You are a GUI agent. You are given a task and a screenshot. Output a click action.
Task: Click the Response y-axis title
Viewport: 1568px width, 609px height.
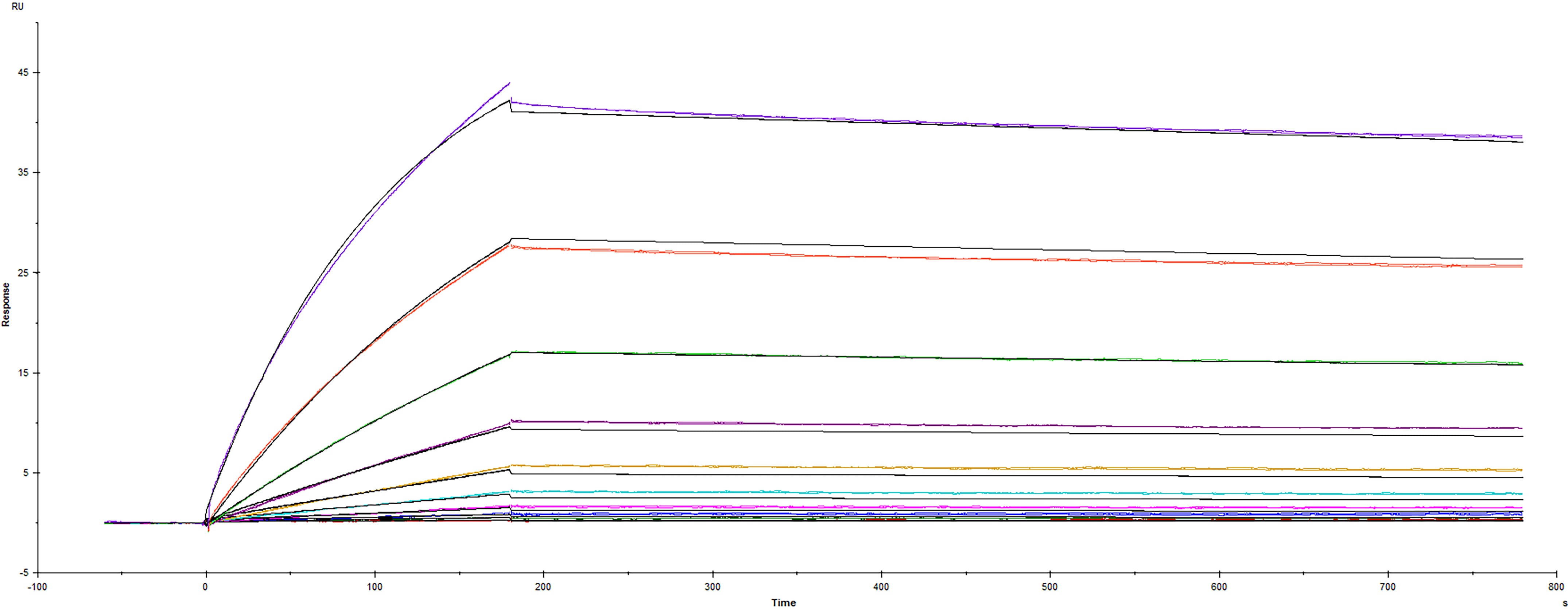point(6,305)
